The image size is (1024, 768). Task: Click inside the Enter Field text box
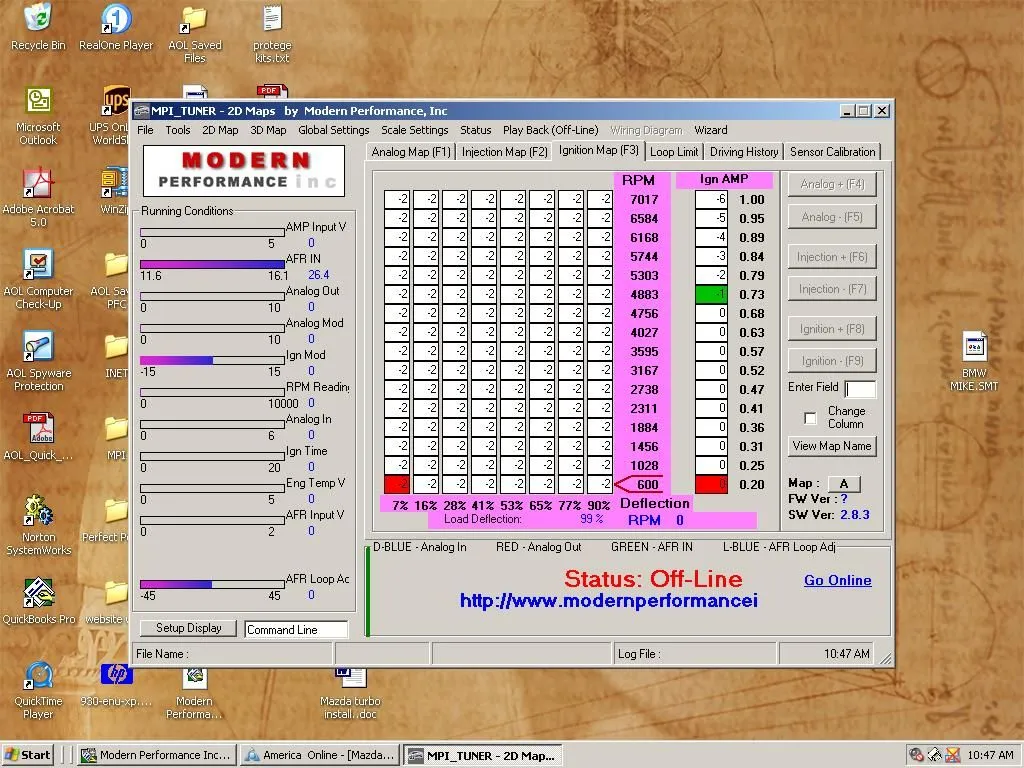coord(860,389)
